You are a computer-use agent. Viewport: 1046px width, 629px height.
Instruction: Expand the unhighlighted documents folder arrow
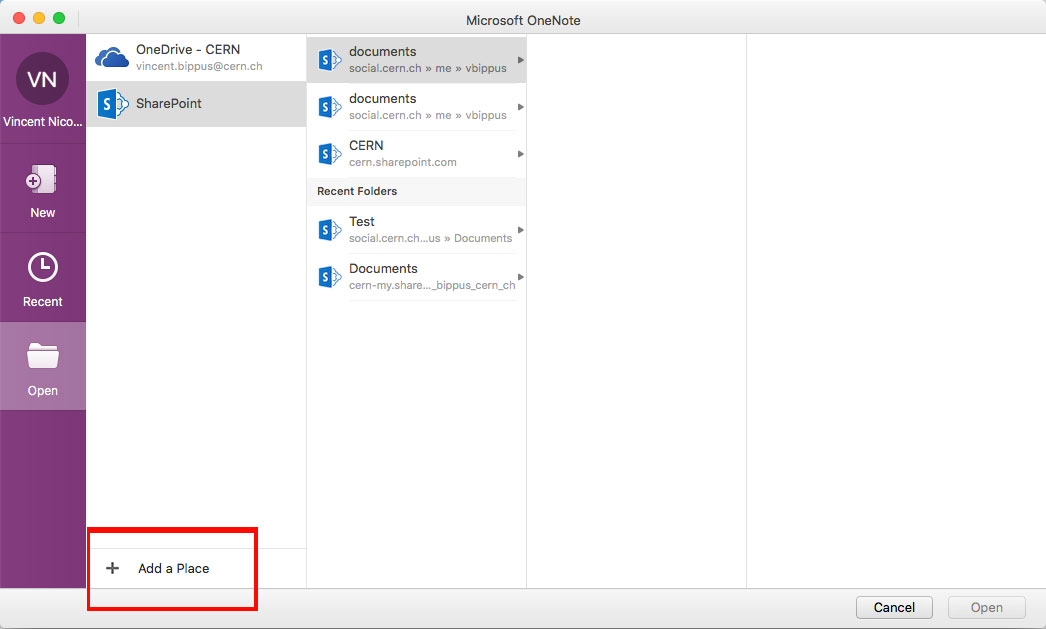521,107
